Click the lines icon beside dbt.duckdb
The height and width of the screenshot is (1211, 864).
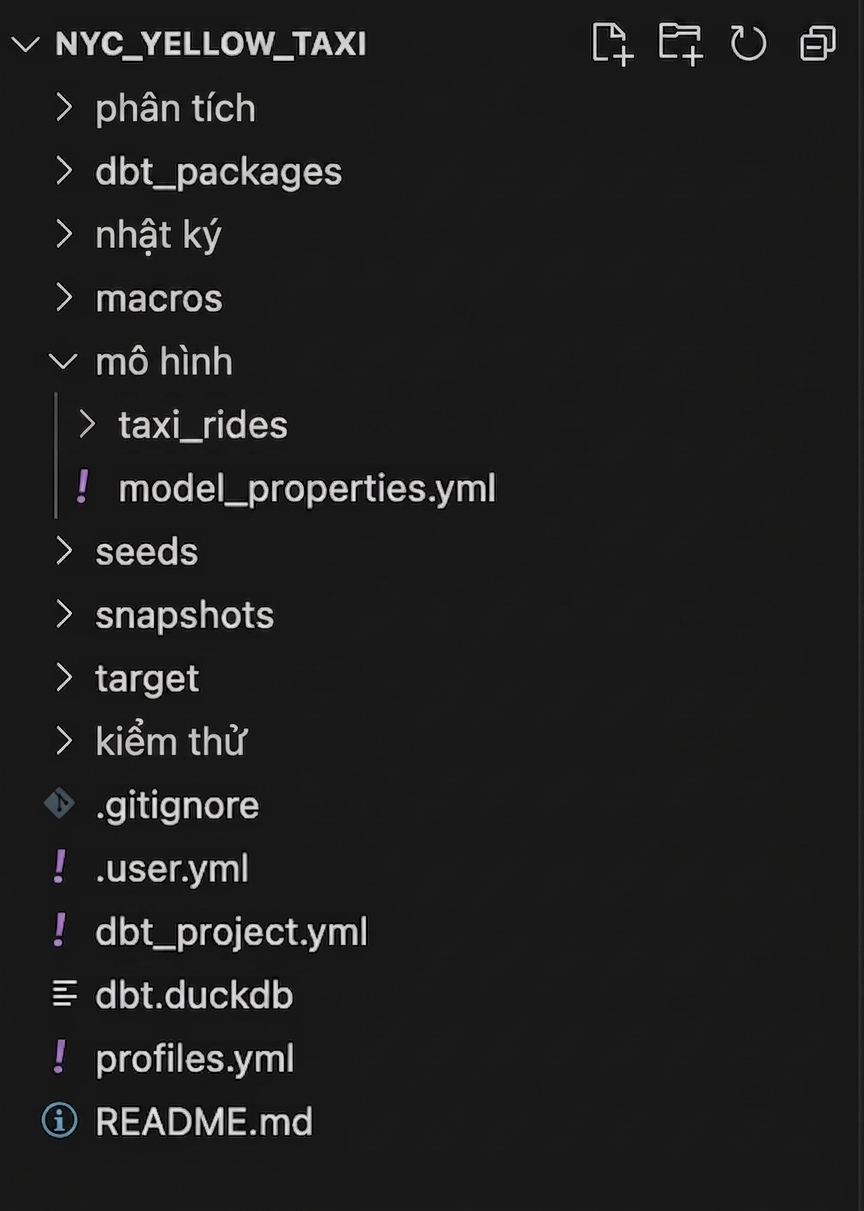click(x=64, y=994)
